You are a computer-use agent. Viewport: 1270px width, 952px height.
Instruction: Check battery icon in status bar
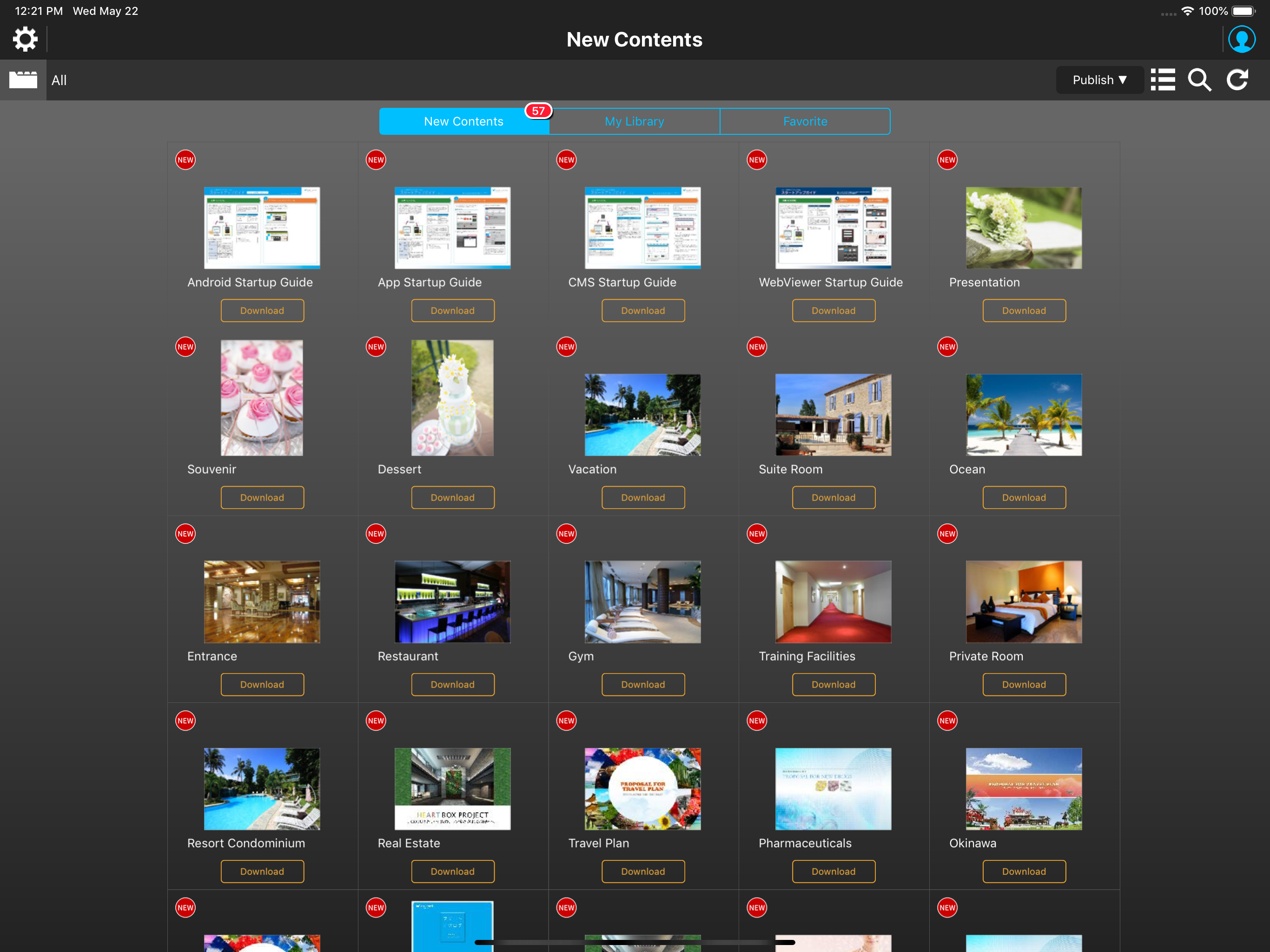click(x=1244, y=11)
